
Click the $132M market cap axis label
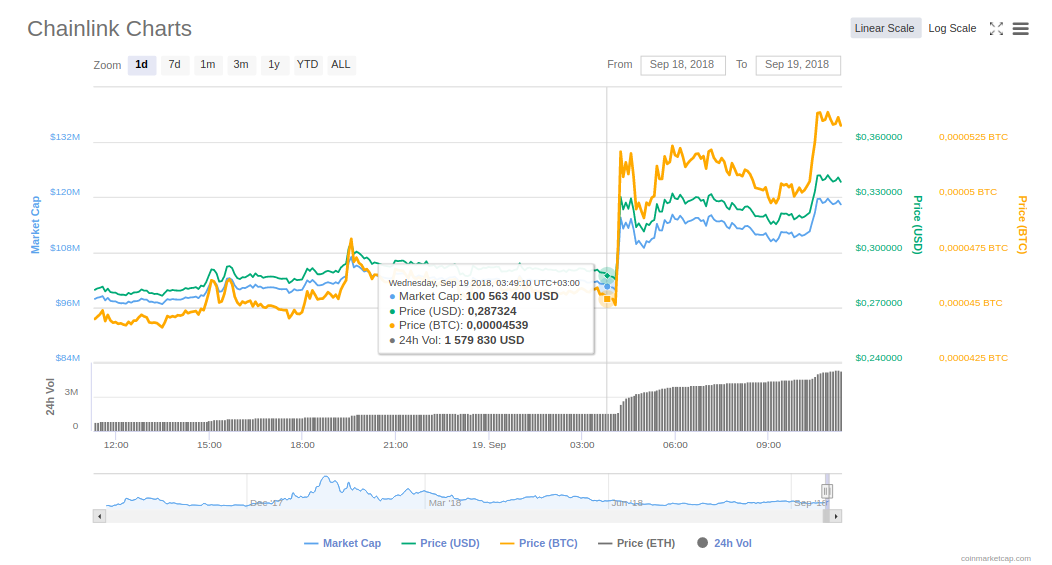(x=65, y=137)
